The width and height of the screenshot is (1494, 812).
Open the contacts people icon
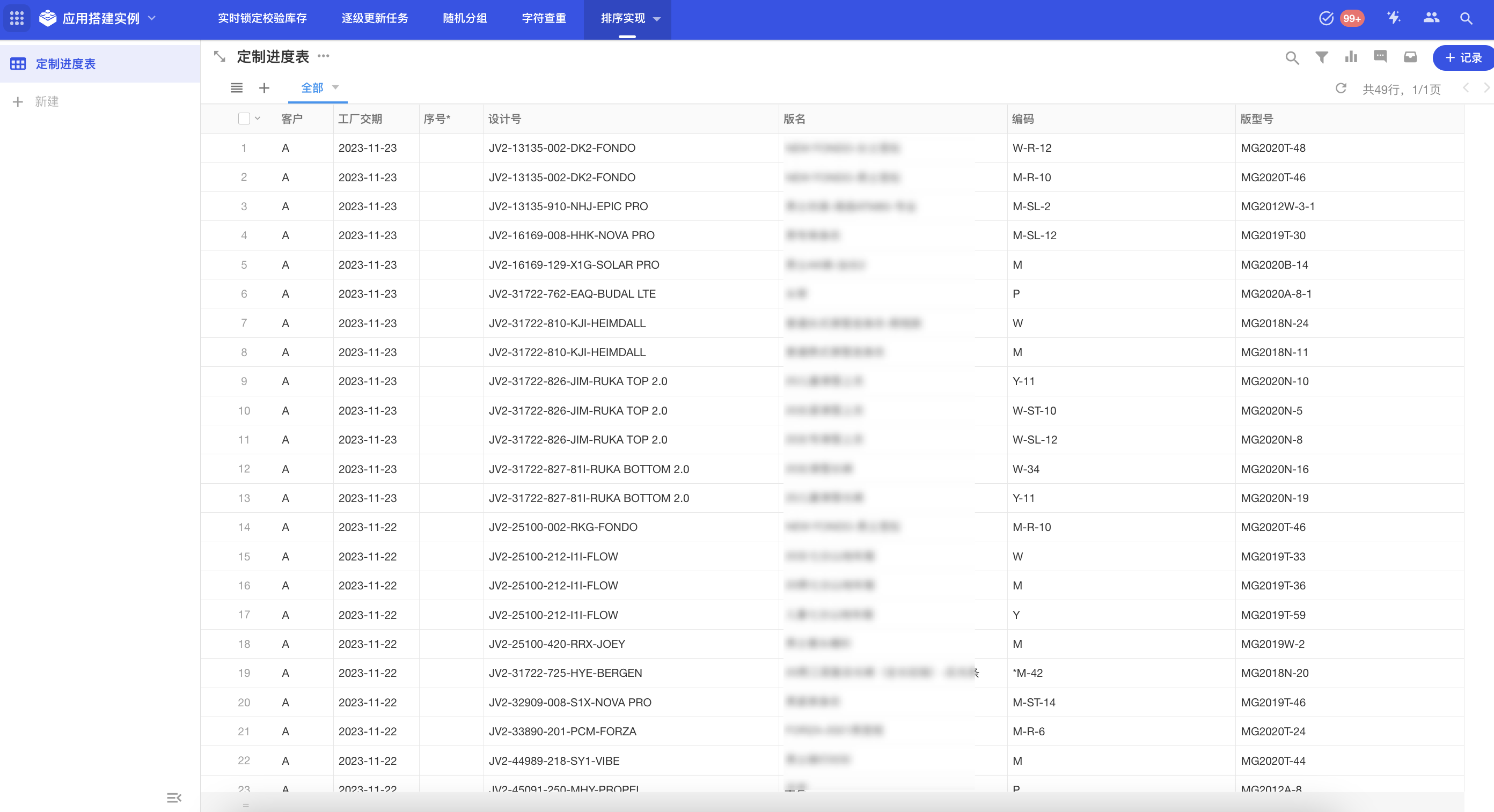click(1431, 18)
